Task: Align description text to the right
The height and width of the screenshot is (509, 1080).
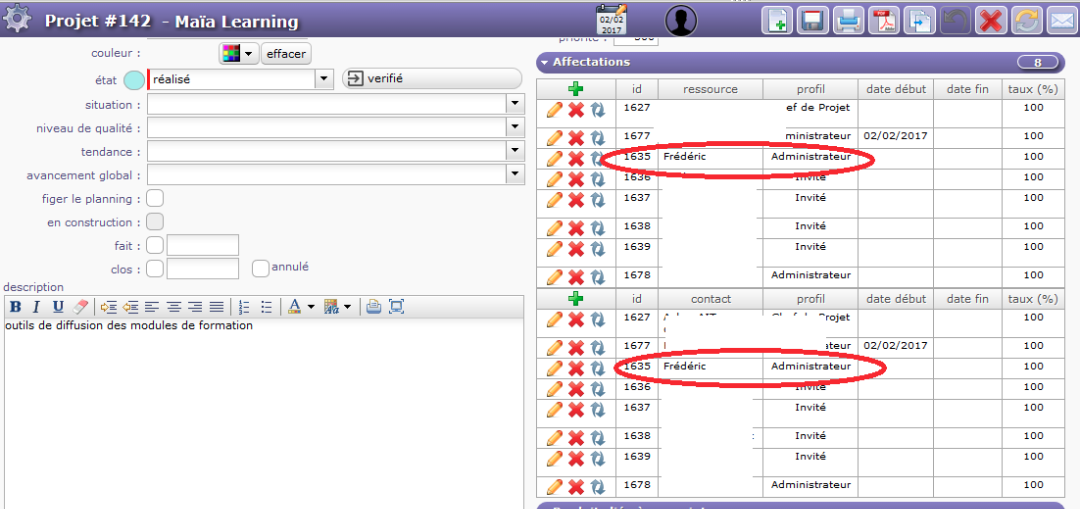Action: pyautogui.click(x=195, y=307)
